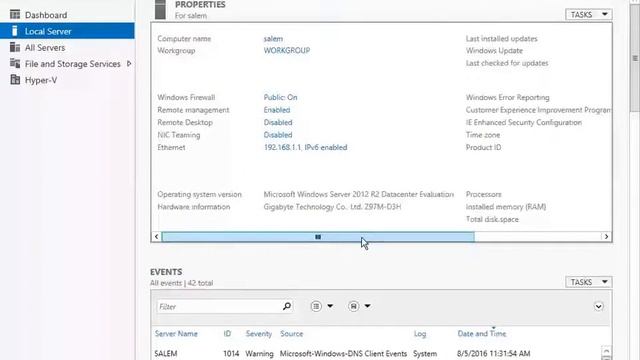Select the SALEM event row 1014
640x360 pixels.
tap(376, 354)
